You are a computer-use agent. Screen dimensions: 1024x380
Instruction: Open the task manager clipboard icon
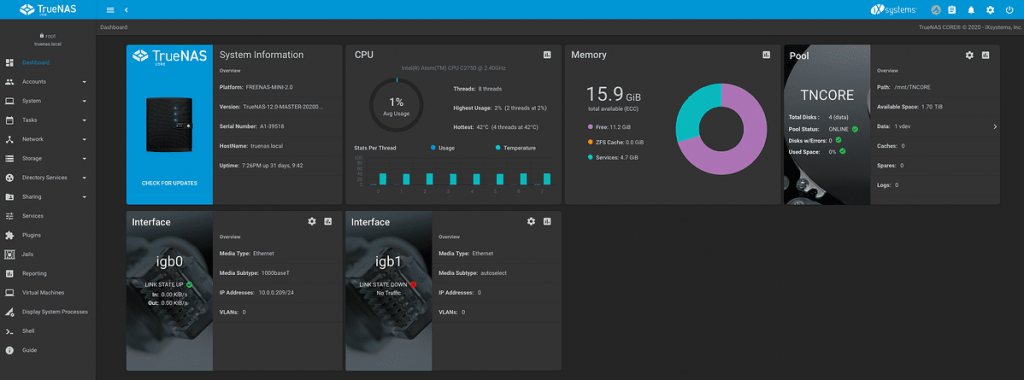tap(952, 10)
